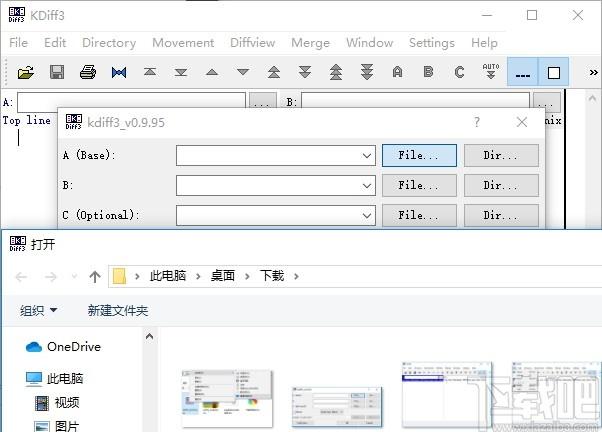The image size is (602, 432).
Task: Click File... button for A (Base)
Action: click(x=419, y=156)
